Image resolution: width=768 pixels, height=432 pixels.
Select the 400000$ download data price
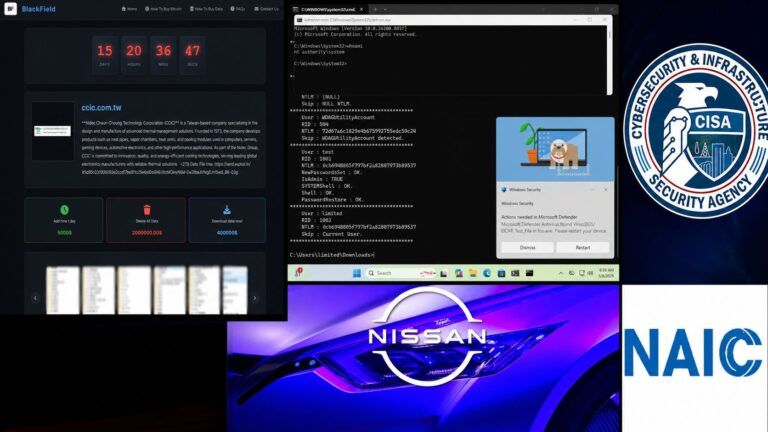click(x=227, y=233)
